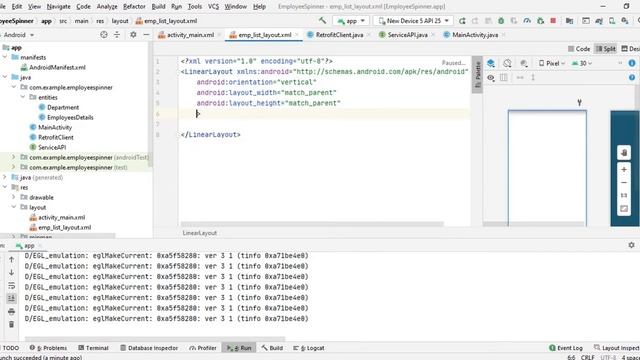This screenshot has width=640, height=360.
Task: Open the Project panel gear settings
Action: click(x=133, y=35)
